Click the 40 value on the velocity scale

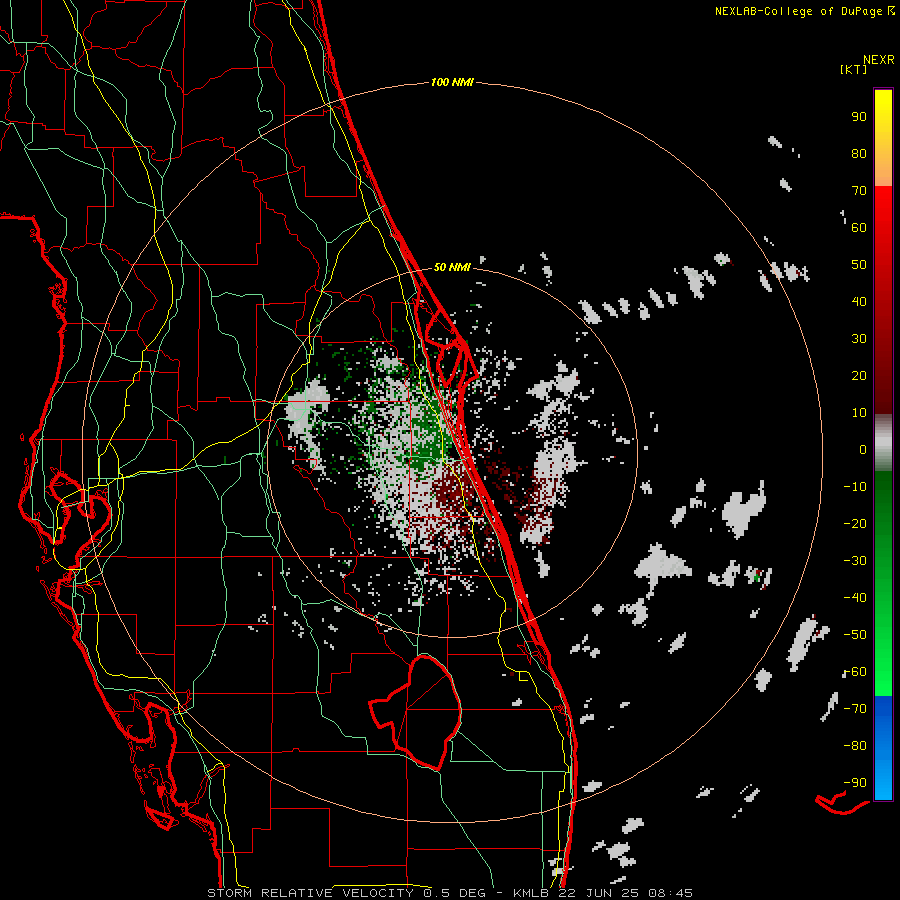point(859,301)
